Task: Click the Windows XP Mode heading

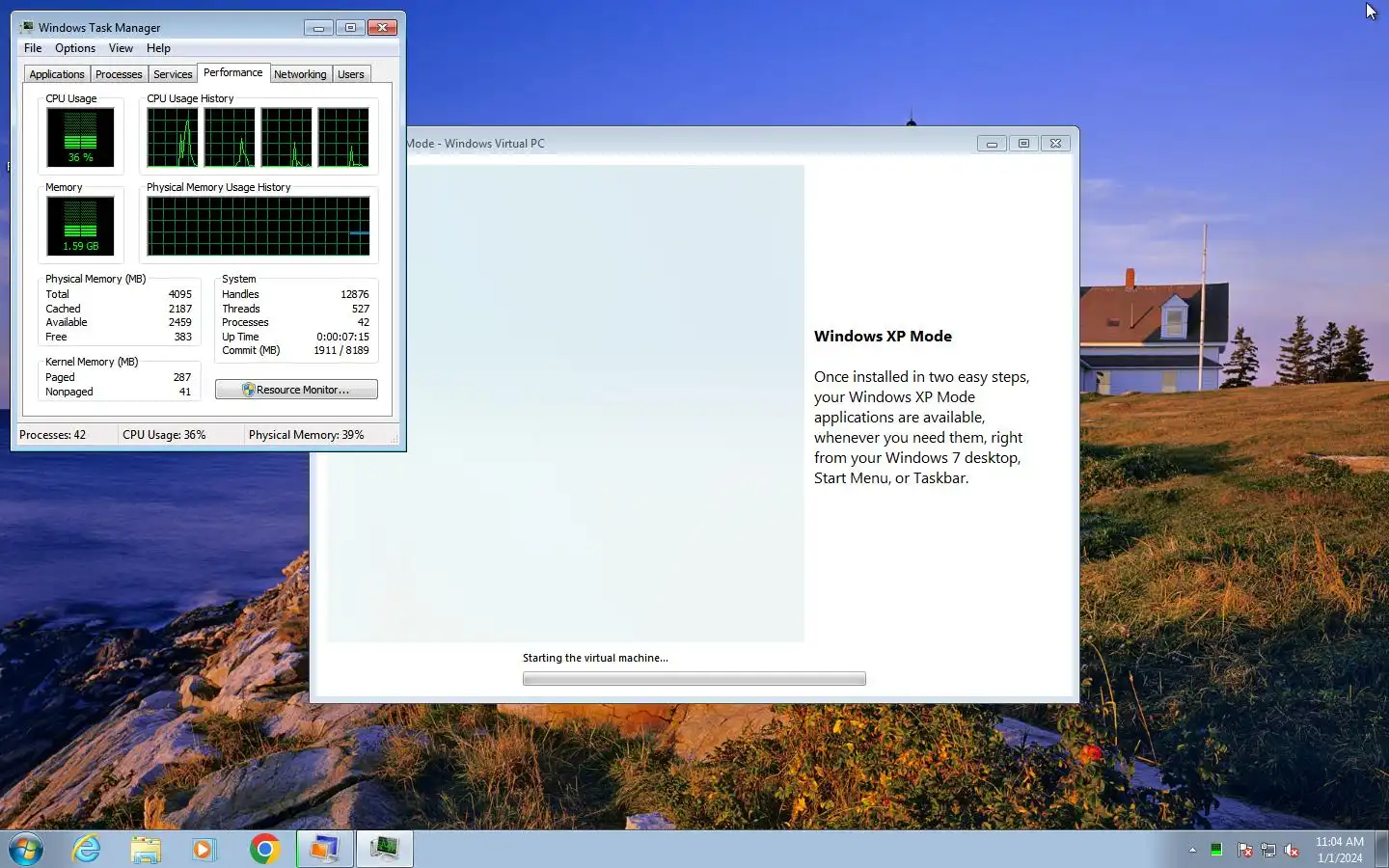Action: (883, 337)
